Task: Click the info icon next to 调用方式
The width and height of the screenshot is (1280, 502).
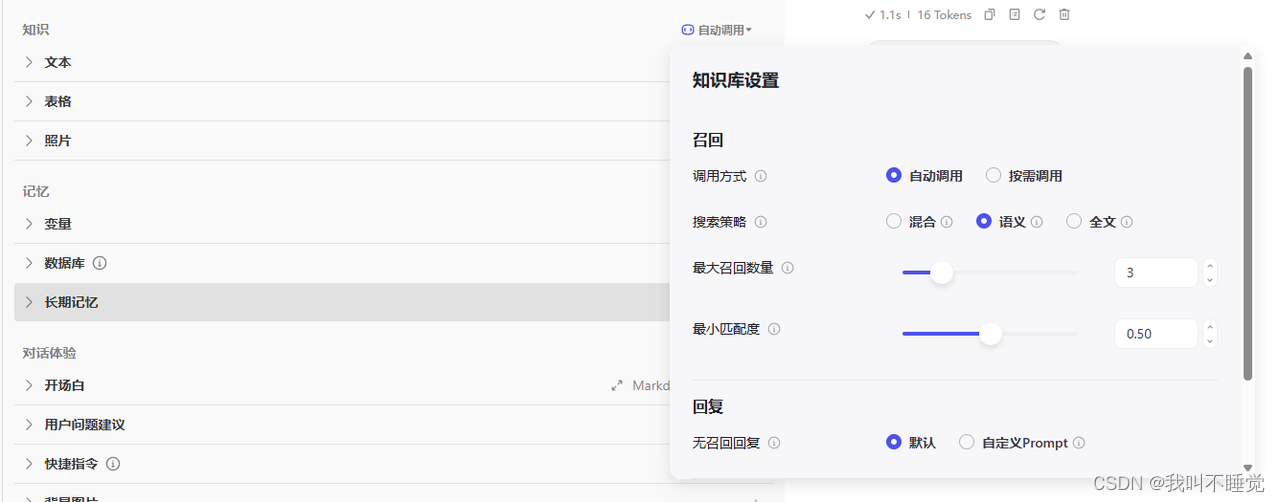Action: pyautogui.click(x=760, y=176)
